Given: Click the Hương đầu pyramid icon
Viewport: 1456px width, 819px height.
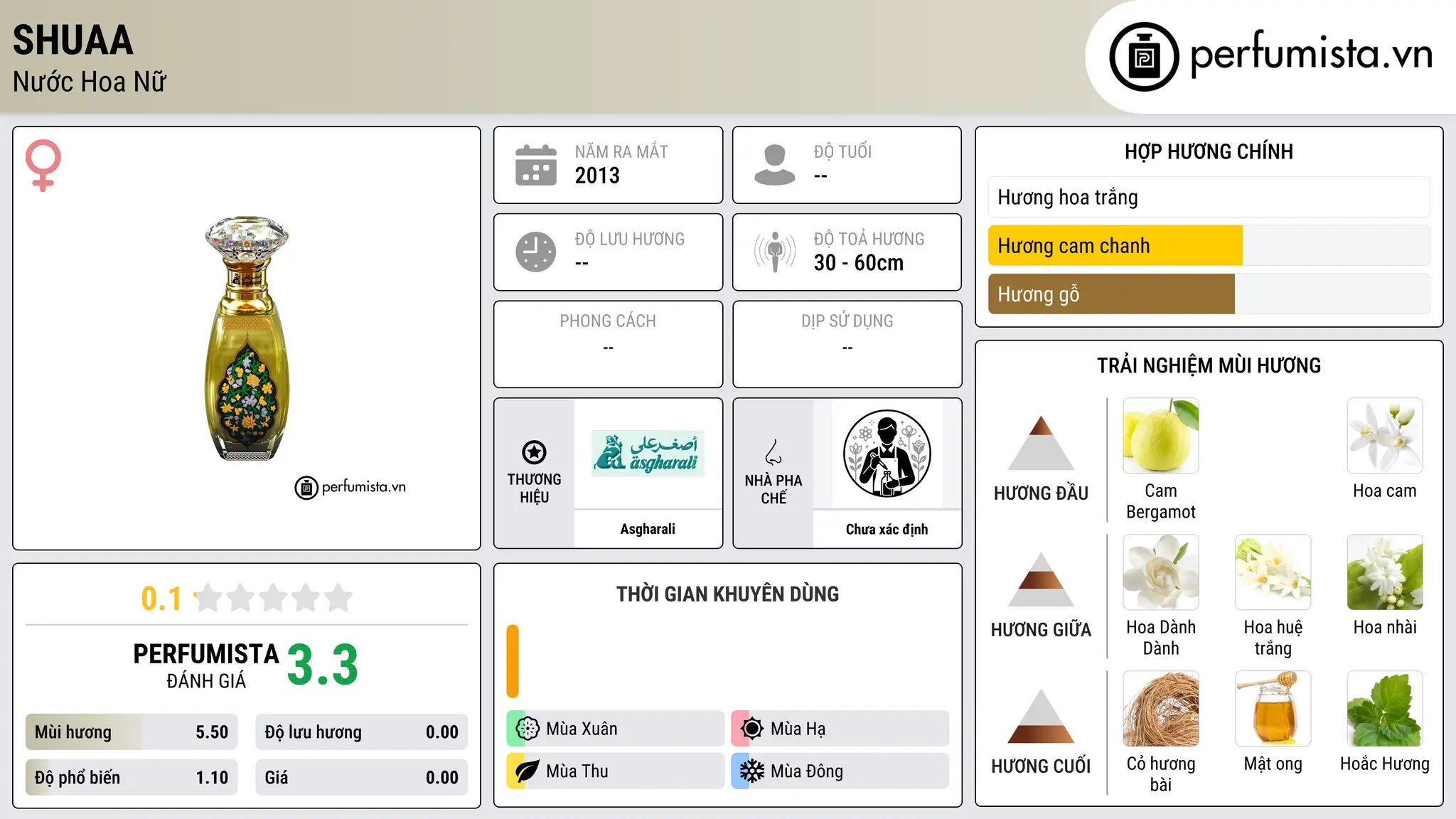Looking at the screenshot, I should click(x=1041, y=443).
